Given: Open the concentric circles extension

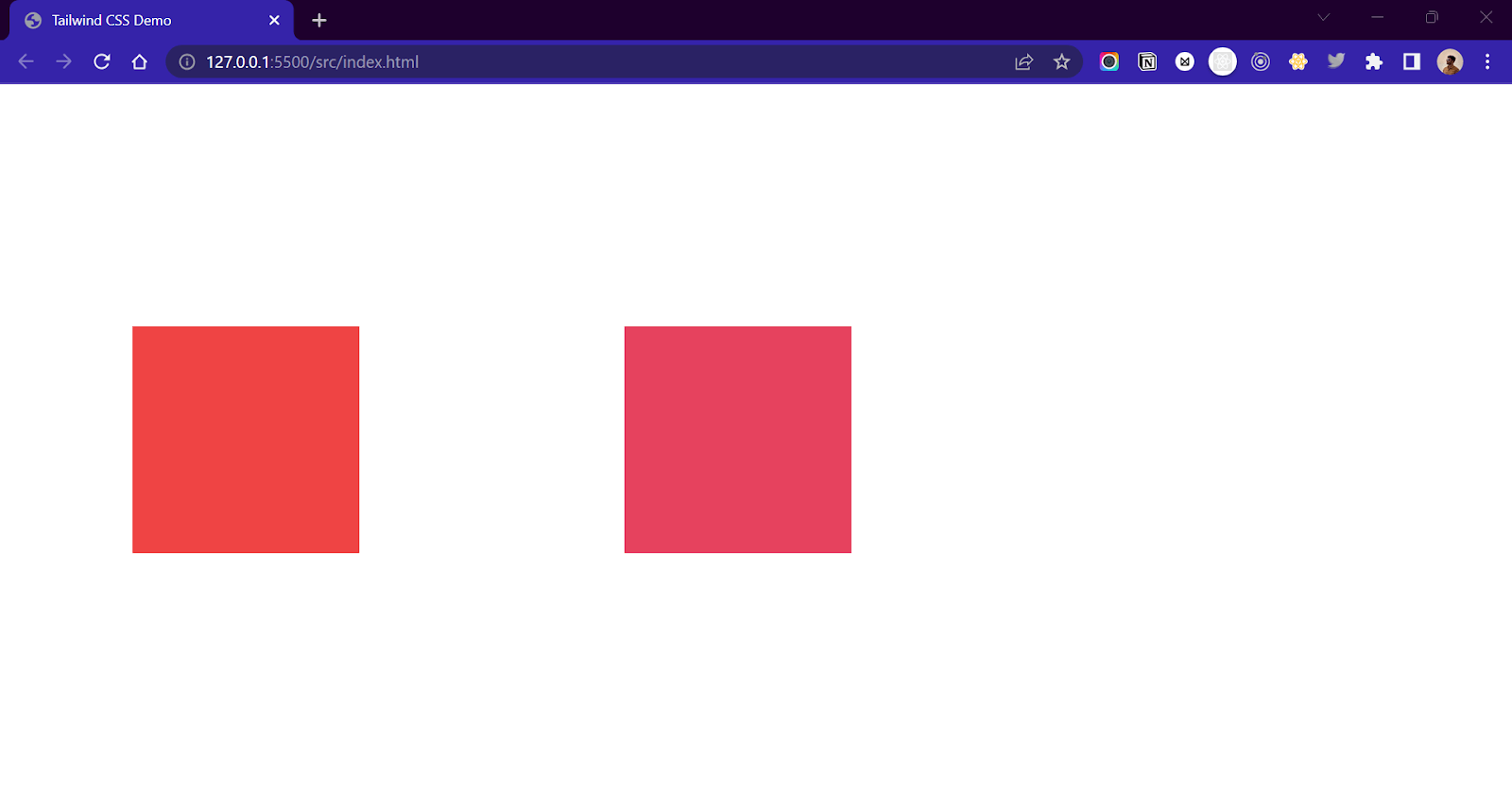Looking at the screenshot, I should click(x=1261, y=61).
